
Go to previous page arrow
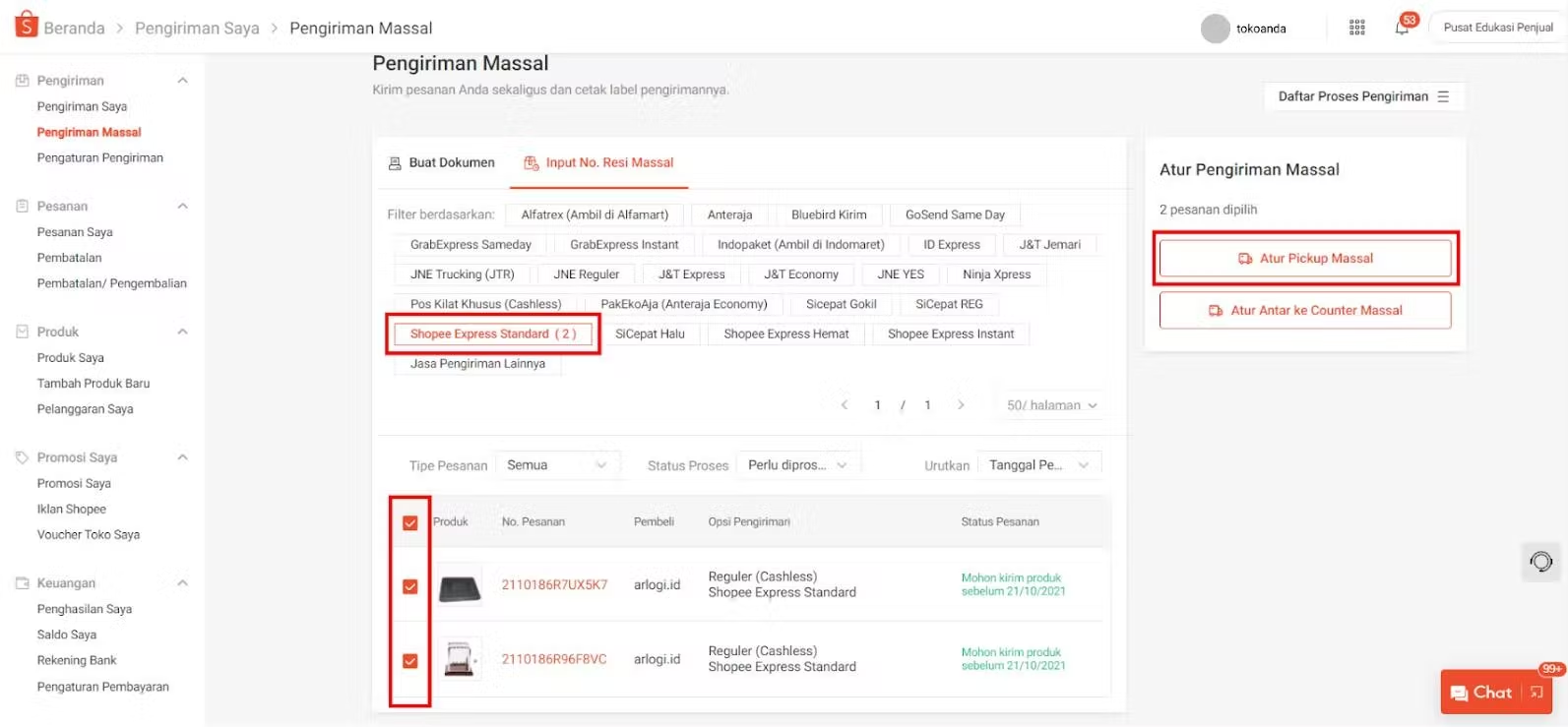tap(844, 405)
